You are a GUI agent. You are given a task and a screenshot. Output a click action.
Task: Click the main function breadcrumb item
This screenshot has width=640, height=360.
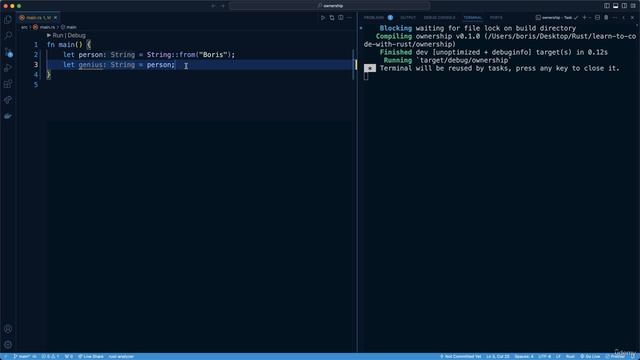coord(69,27)
